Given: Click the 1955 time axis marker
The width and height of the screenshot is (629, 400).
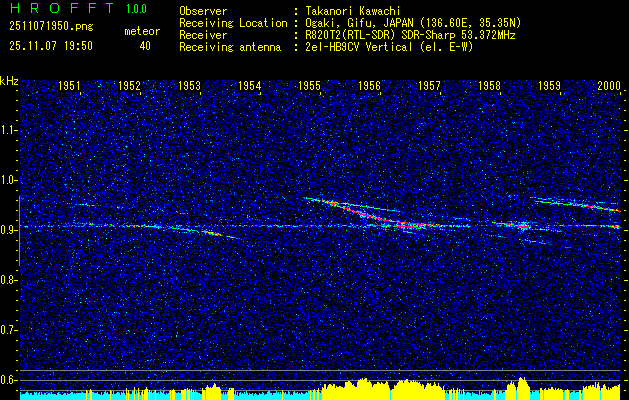Looking at the screenshot, I should [310, 85].
